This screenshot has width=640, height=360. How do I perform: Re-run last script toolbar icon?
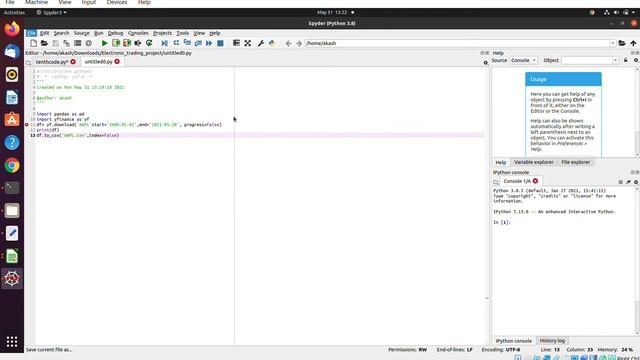(x=149, y=43)
